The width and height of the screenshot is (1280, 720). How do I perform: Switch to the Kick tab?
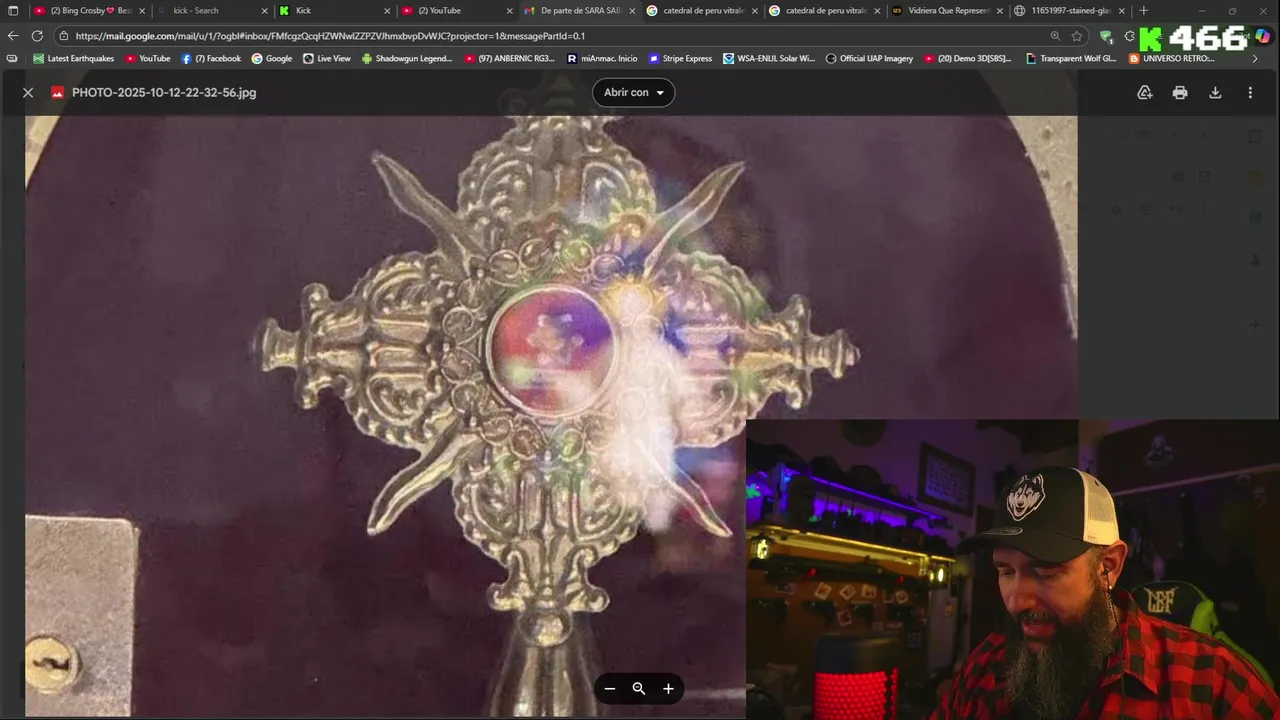click(335, 10)
